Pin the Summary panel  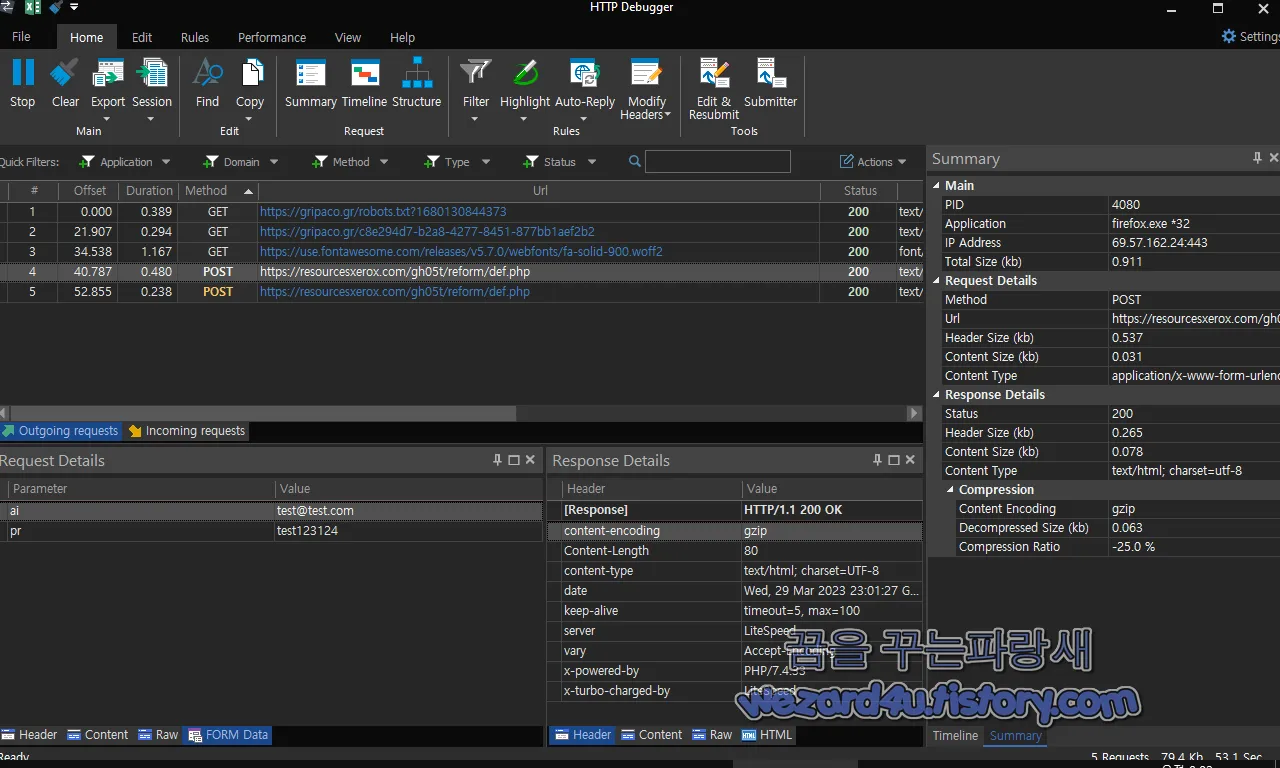(1257, 158)
